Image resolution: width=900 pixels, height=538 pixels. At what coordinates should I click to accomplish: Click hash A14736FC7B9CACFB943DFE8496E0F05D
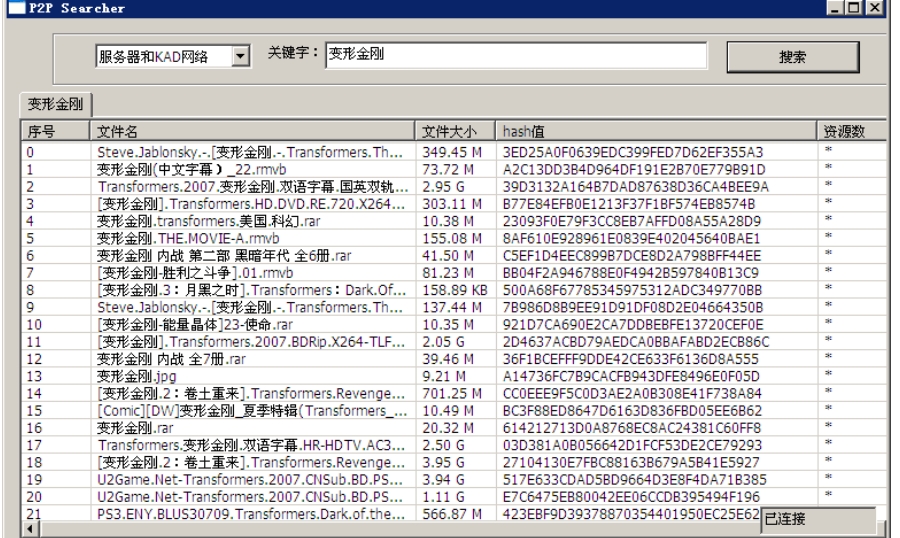(x=631, y=376)
